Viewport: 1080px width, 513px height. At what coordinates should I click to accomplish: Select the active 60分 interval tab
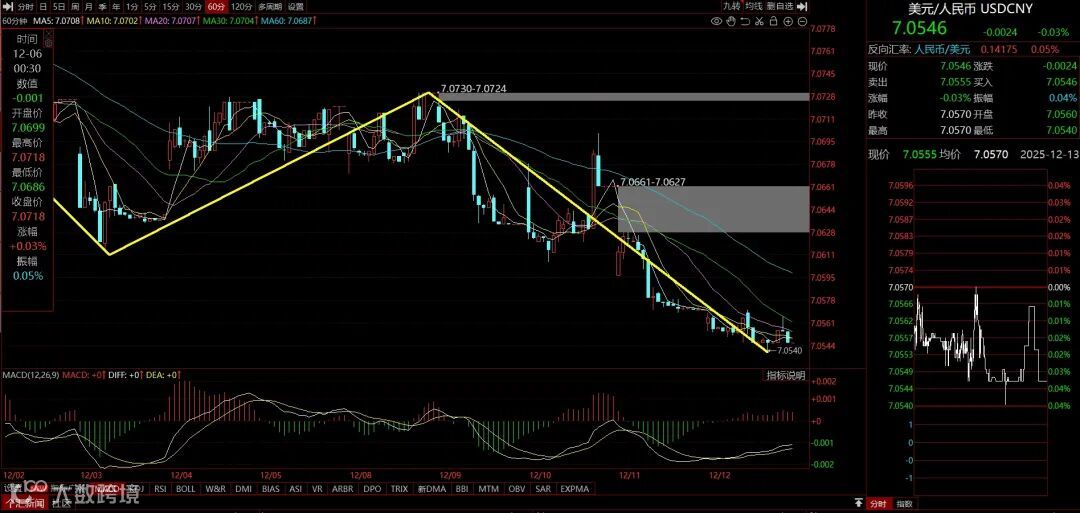[x=216, y=7]
